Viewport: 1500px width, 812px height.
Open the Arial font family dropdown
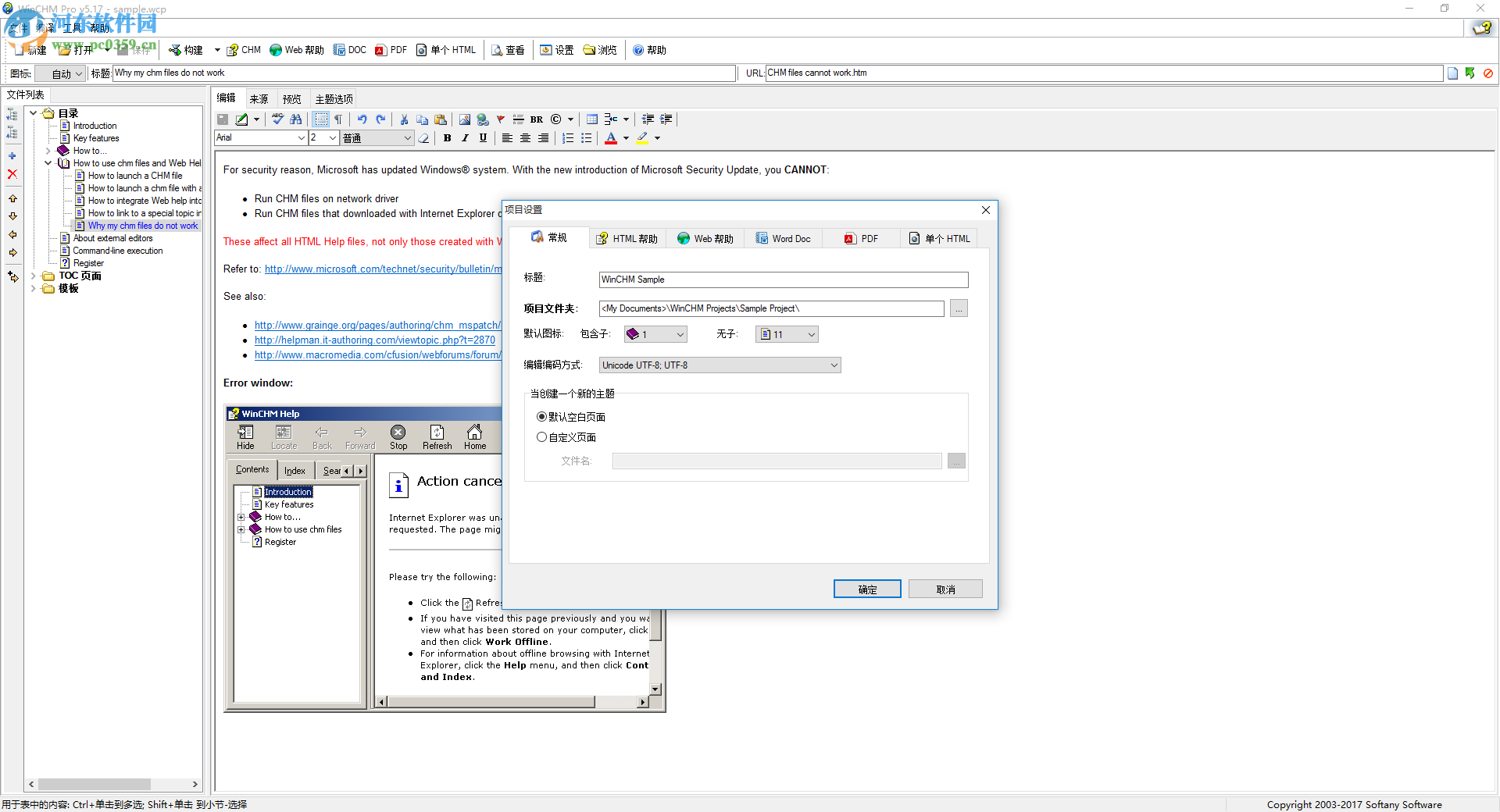tap(300, 138)
